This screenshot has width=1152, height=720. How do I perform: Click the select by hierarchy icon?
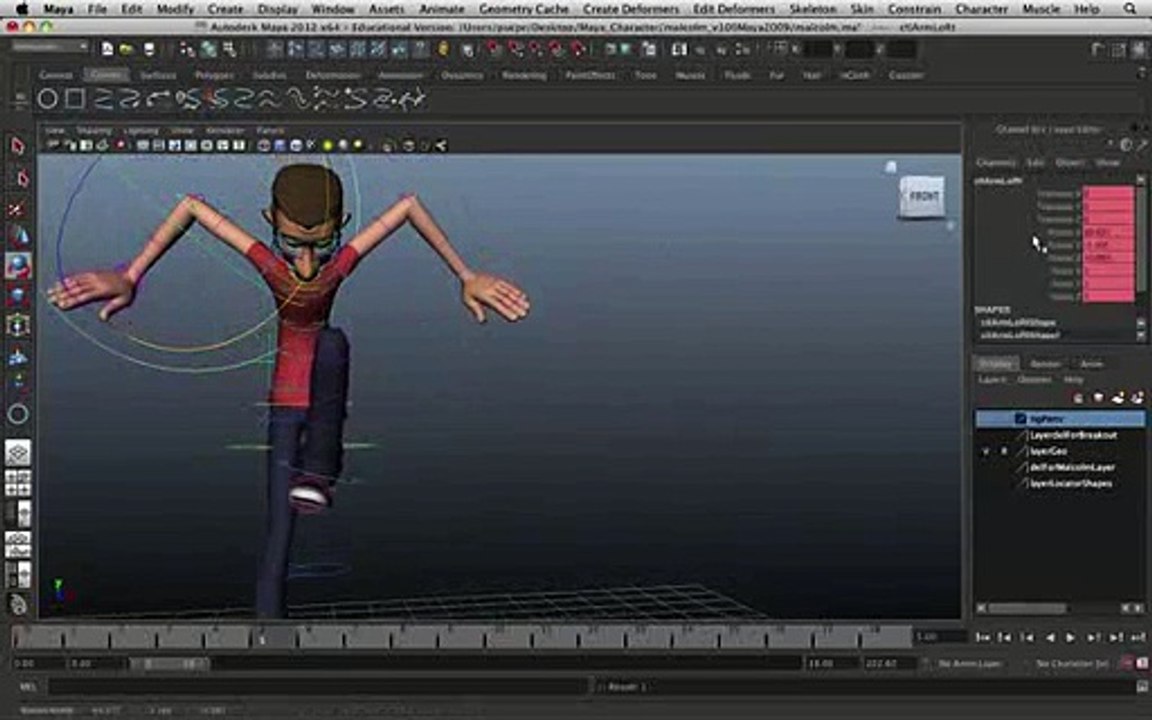coord(187,50)
